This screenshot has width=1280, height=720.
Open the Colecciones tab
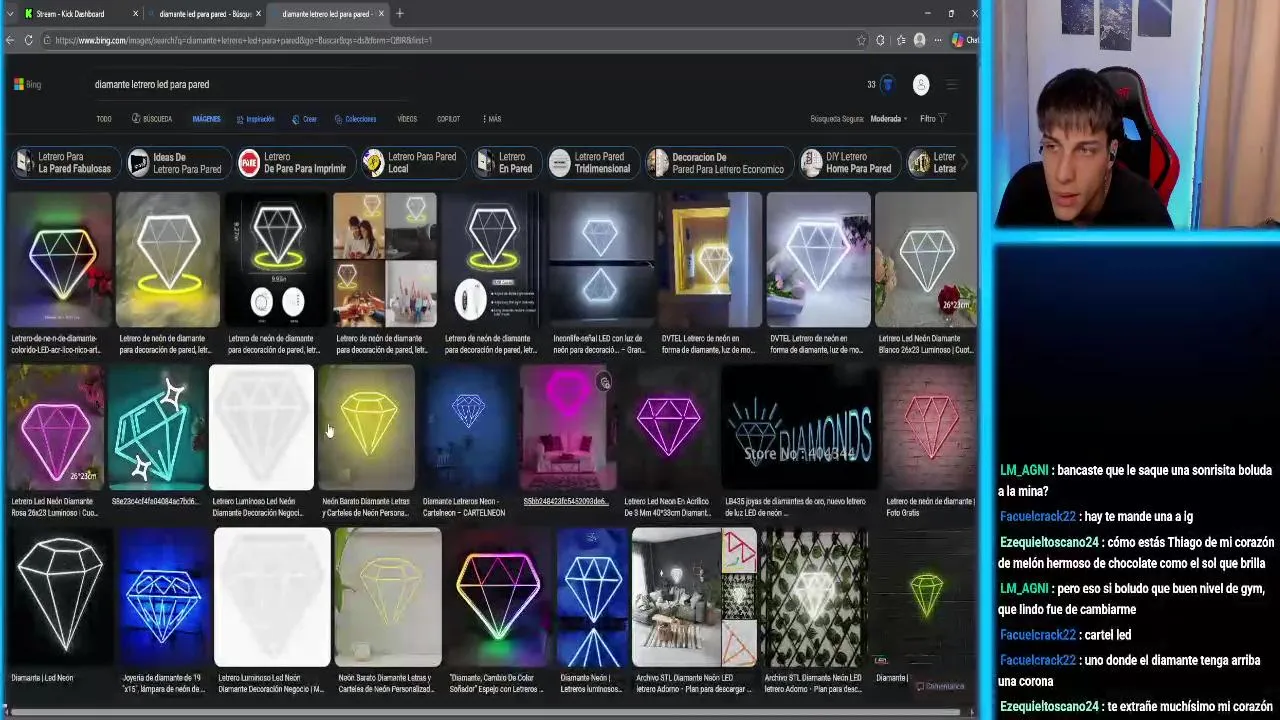click(355, 119)
